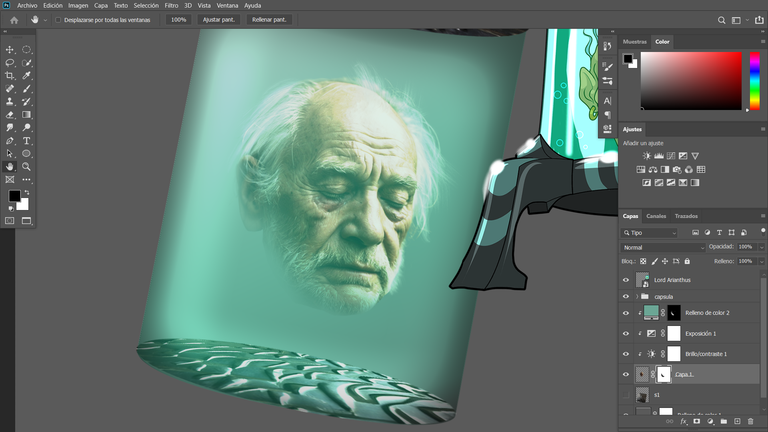Open the Color panel options menu
This screenshot has width=768, height=432.
763,42
